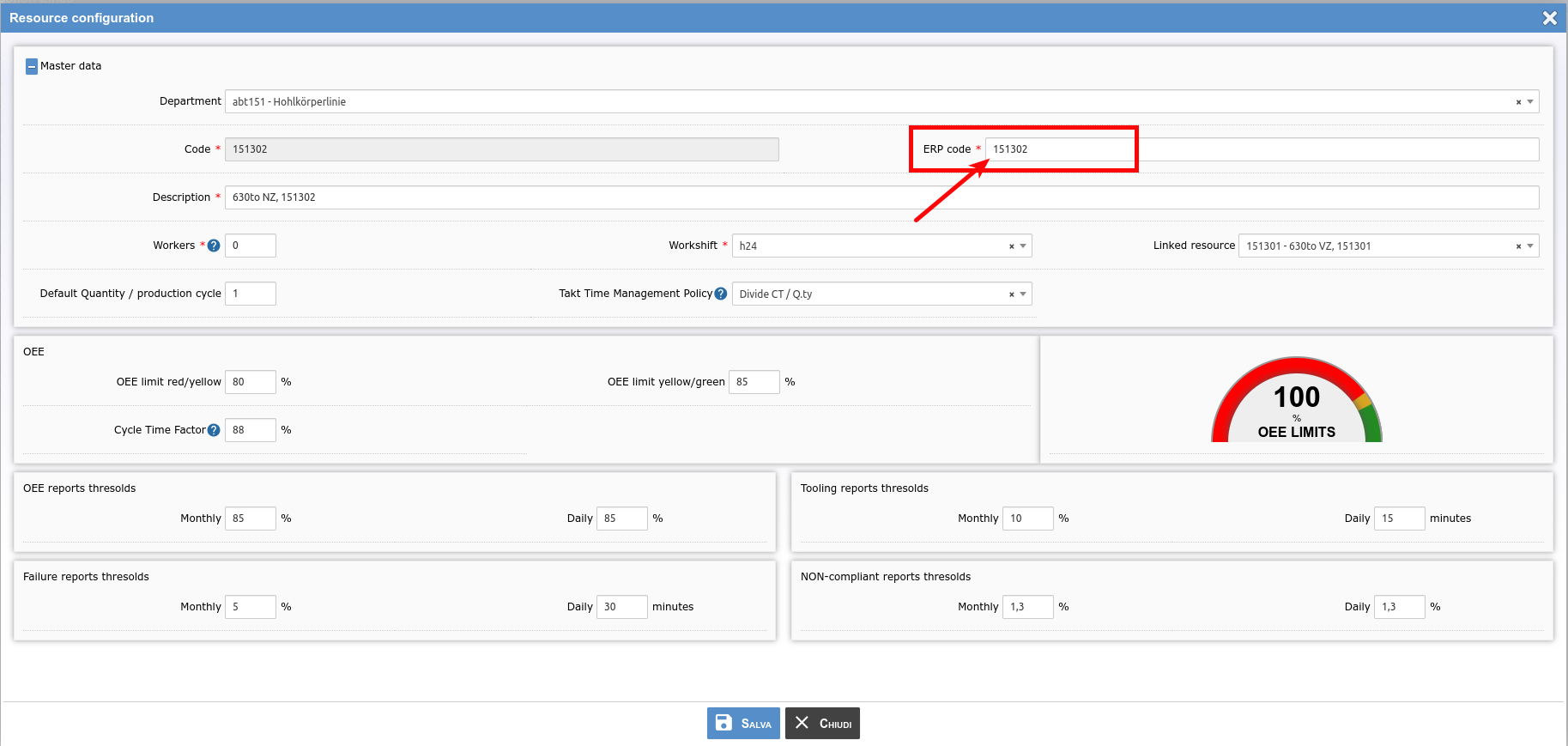The image size is (1568, 746).
Task: Click the Chiudi button
Action: click(822, 723)
